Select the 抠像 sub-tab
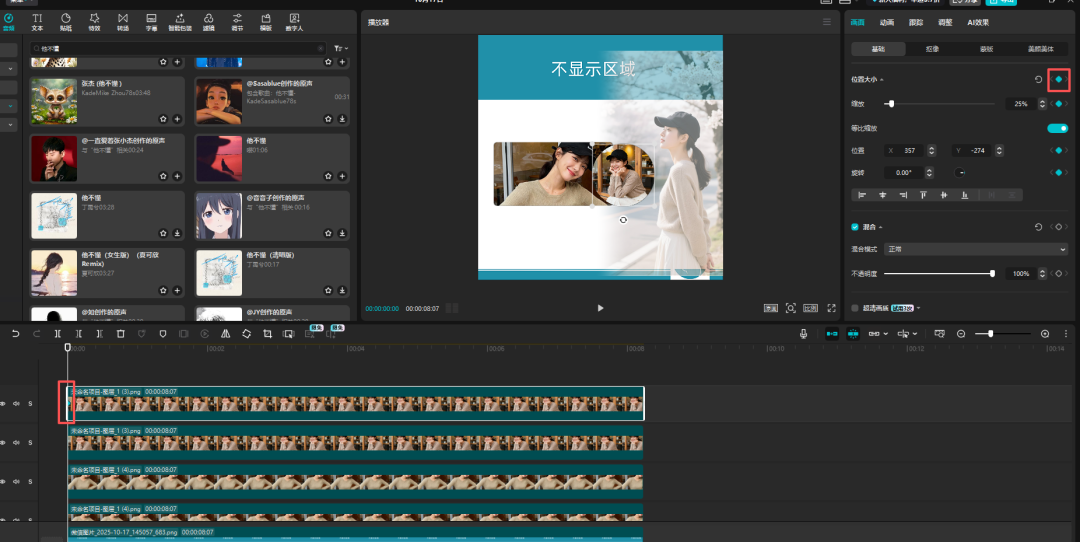 tap(931, 49)
